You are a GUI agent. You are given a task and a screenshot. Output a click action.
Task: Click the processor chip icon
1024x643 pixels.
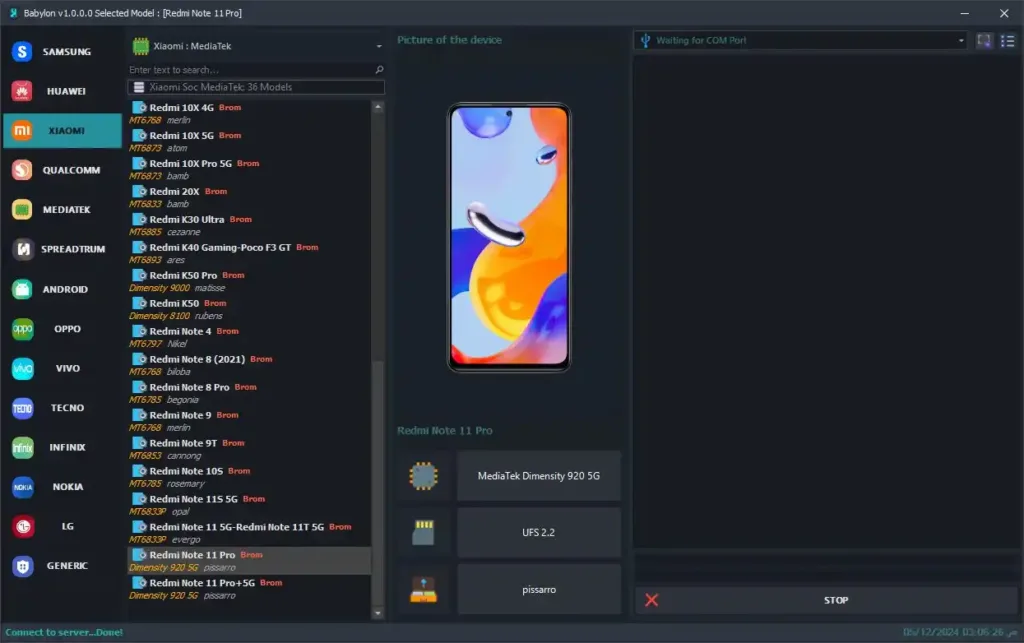423,476
